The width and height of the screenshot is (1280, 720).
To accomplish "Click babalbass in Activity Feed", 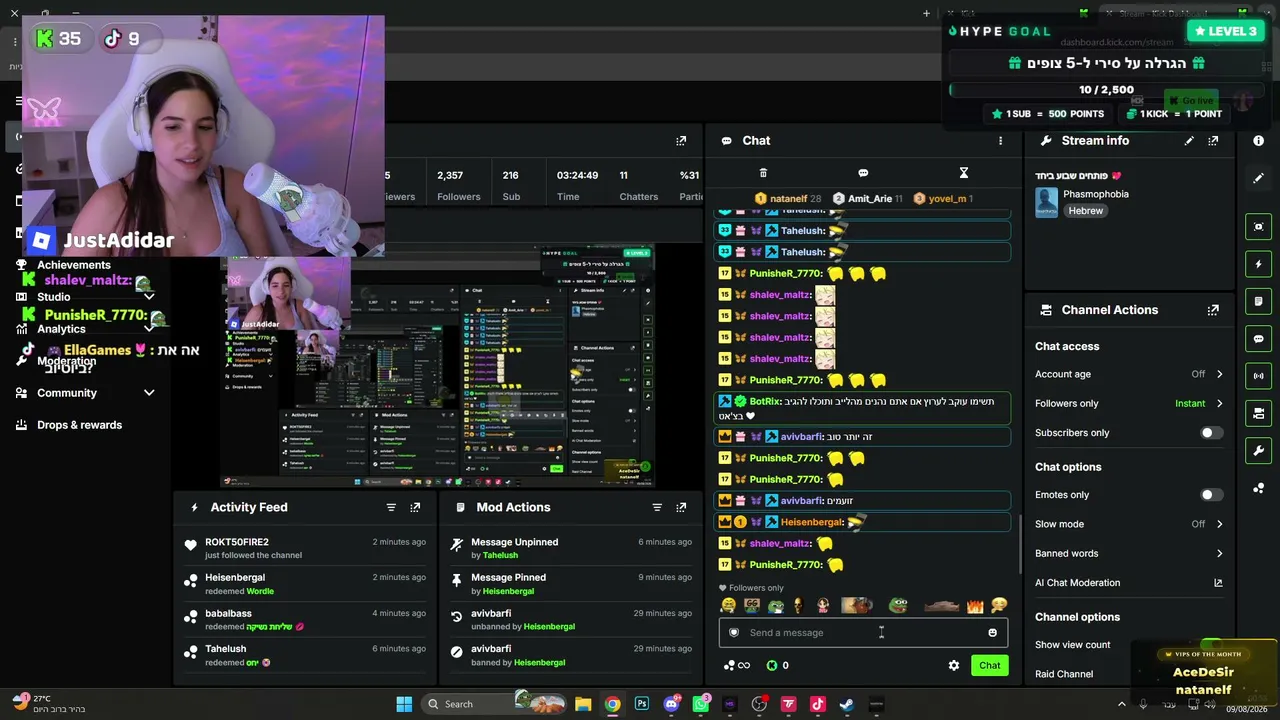I will (228, 613).
